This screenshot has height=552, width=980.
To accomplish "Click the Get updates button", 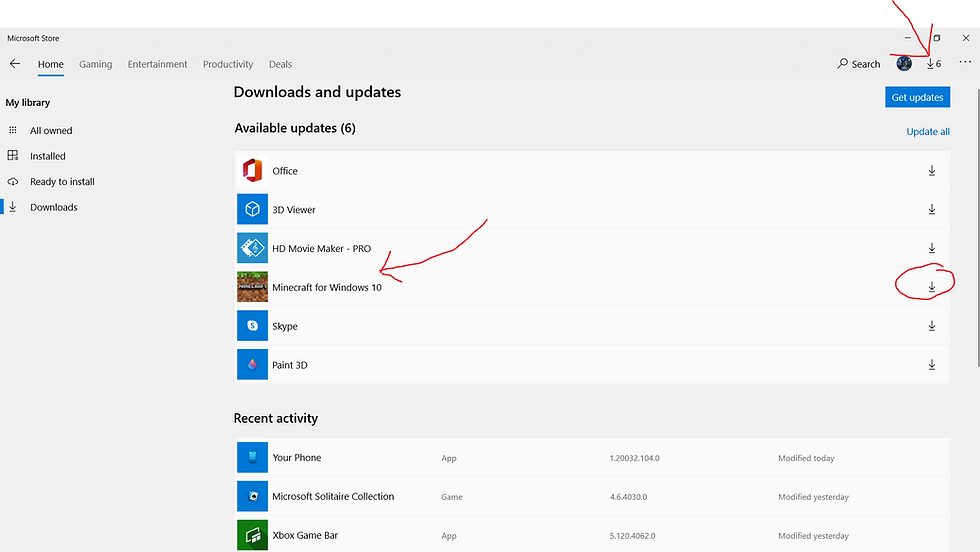I will click(x=918, y=97).
